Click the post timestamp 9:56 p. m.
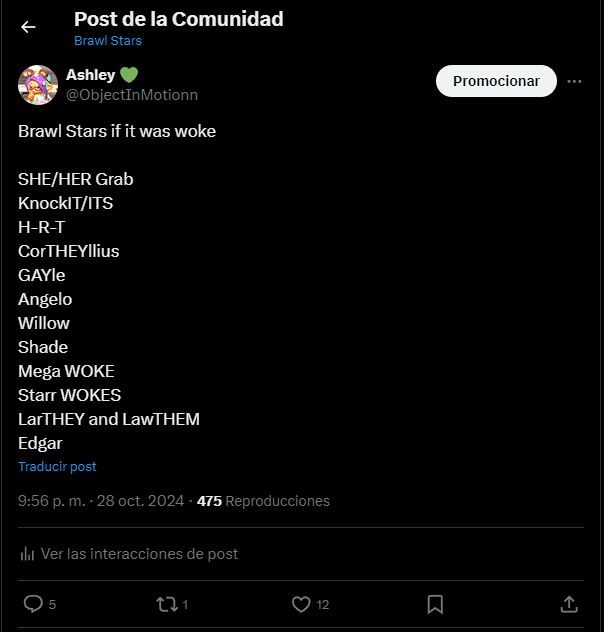 point(53,501)
